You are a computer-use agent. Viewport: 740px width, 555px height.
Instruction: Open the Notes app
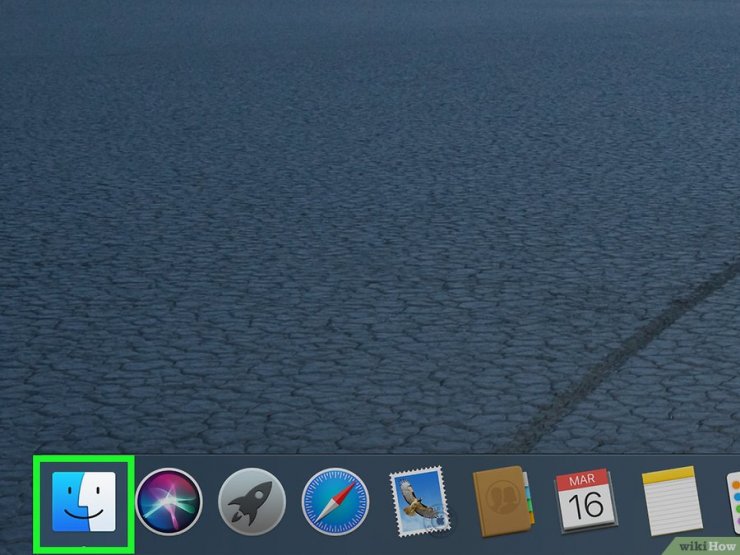pos(671,502)
